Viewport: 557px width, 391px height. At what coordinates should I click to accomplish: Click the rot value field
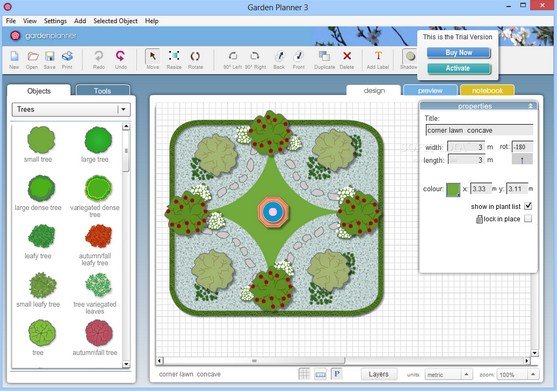pos(522,147)
